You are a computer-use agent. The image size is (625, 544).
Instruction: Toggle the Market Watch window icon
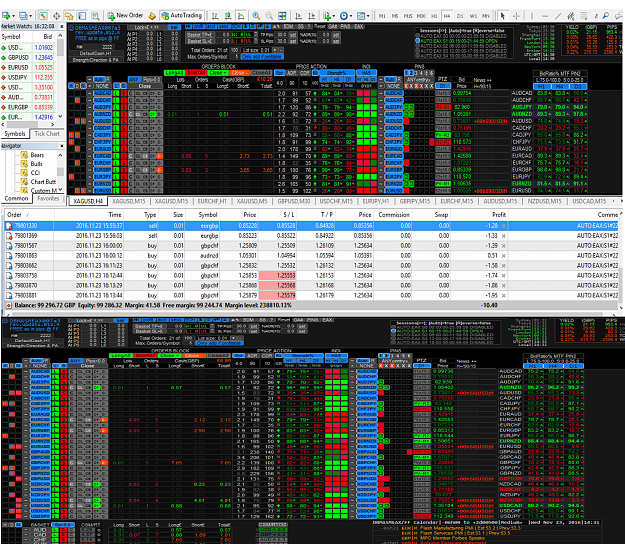point(43,16)
